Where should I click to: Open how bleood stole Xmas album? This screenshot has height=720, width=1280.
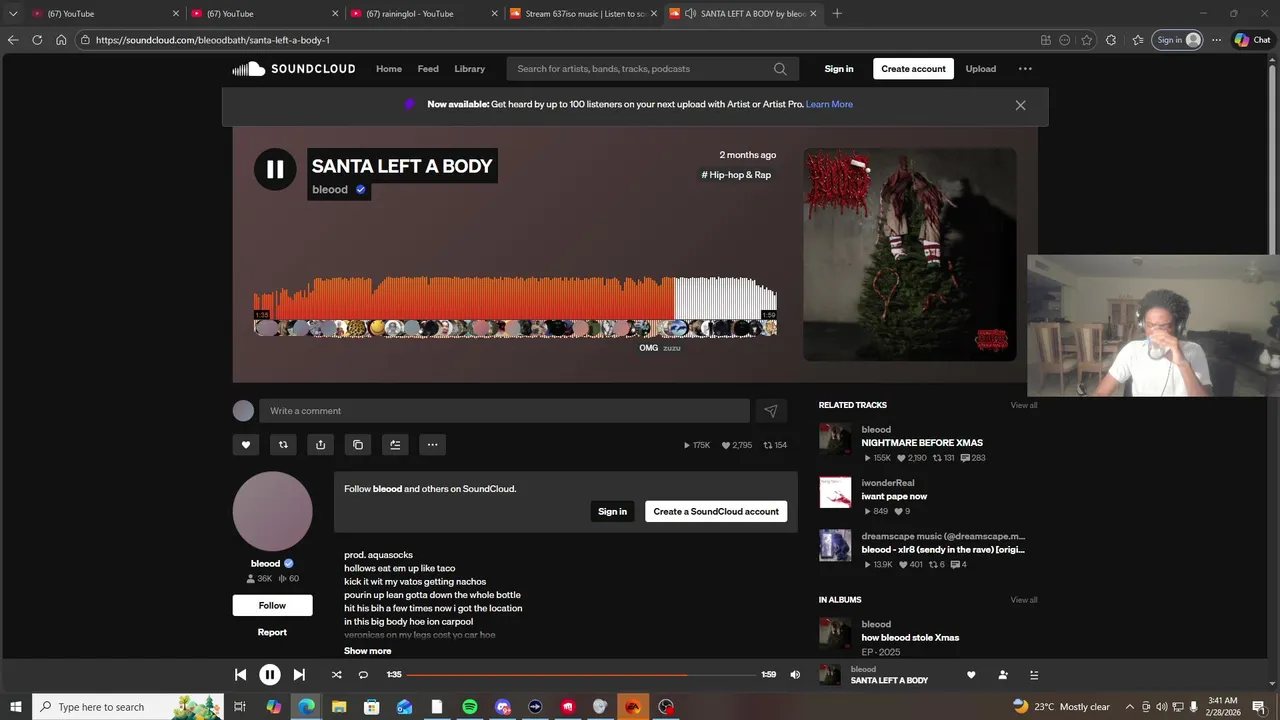pos(910,638)
